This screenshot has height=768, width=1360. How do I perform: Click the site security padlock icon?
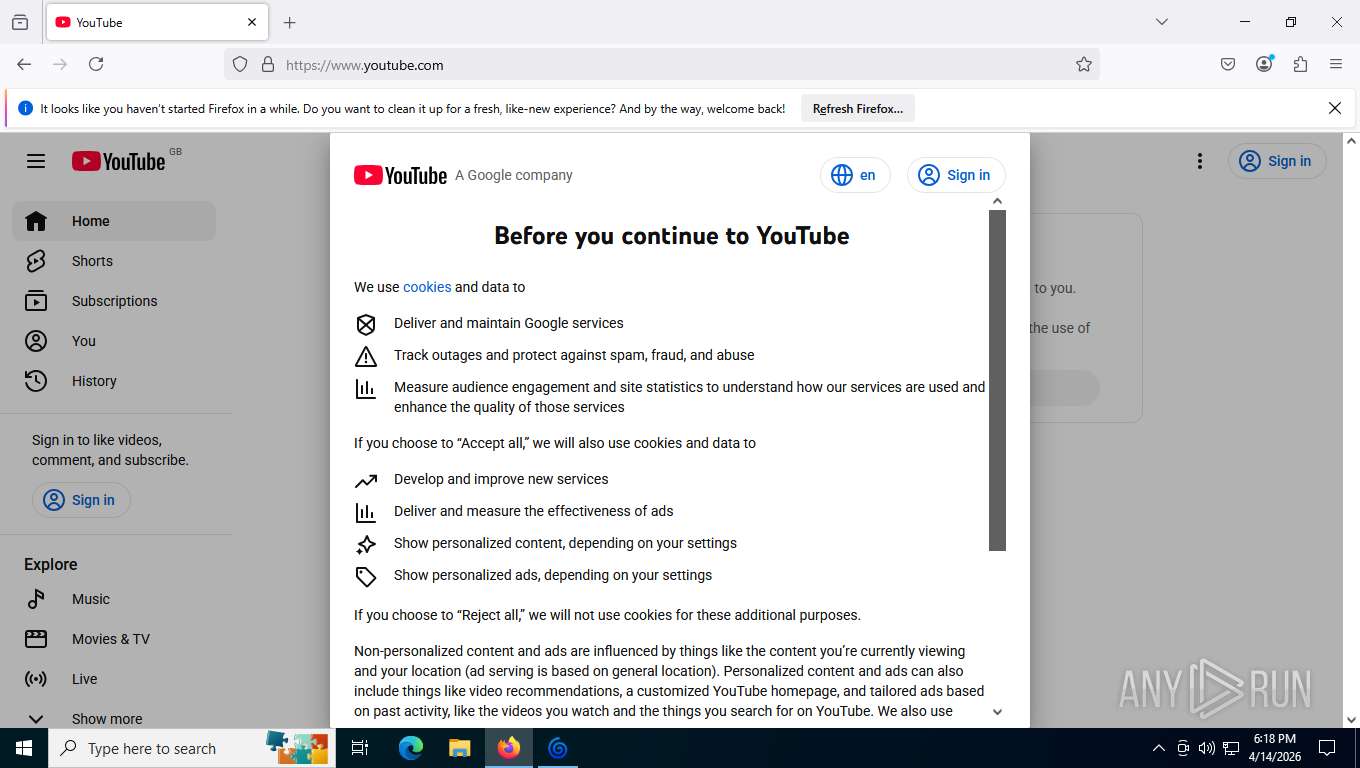267,64
